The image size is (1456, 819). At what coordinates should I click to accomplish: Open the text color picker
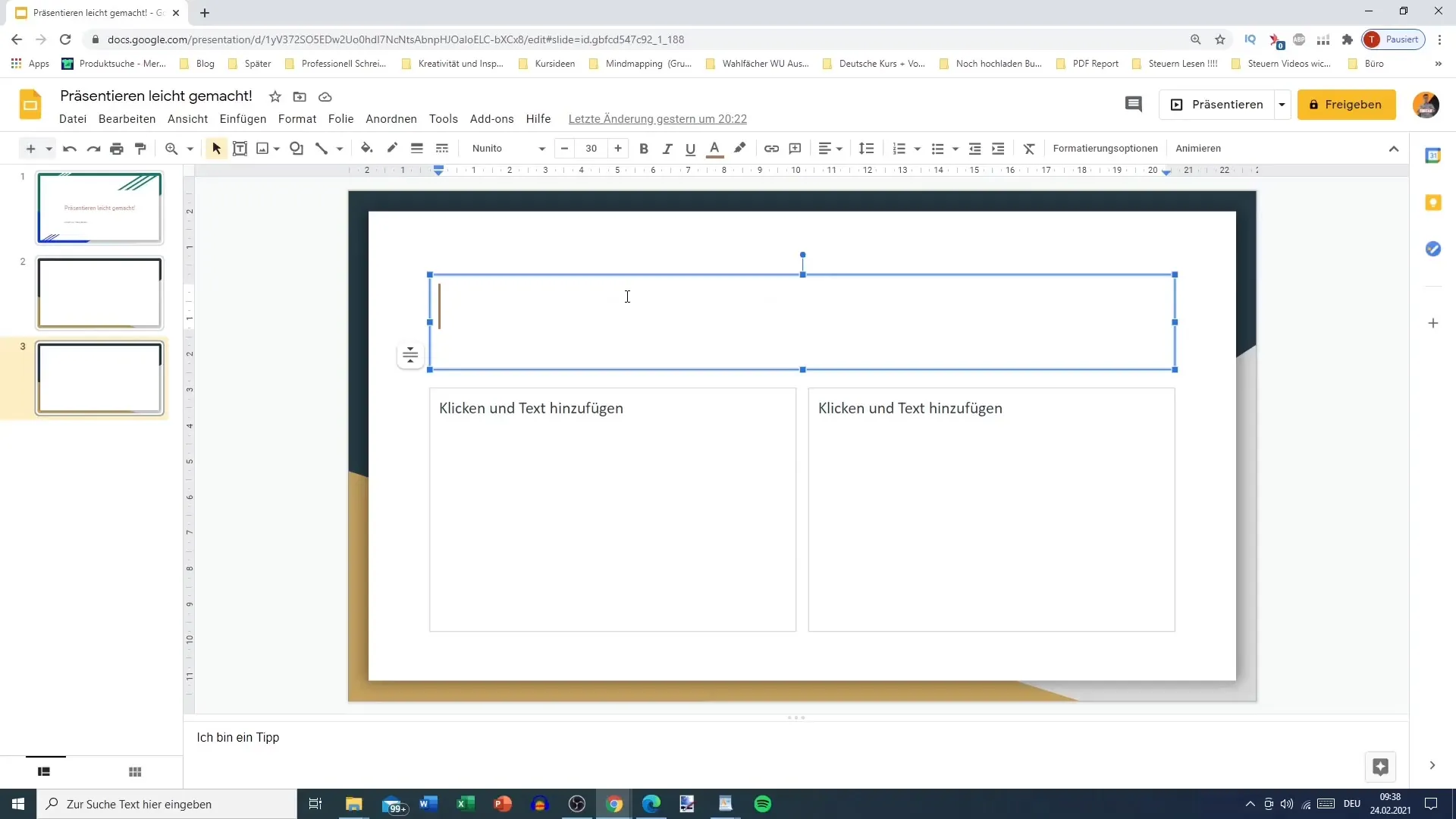tap(714, 149)
